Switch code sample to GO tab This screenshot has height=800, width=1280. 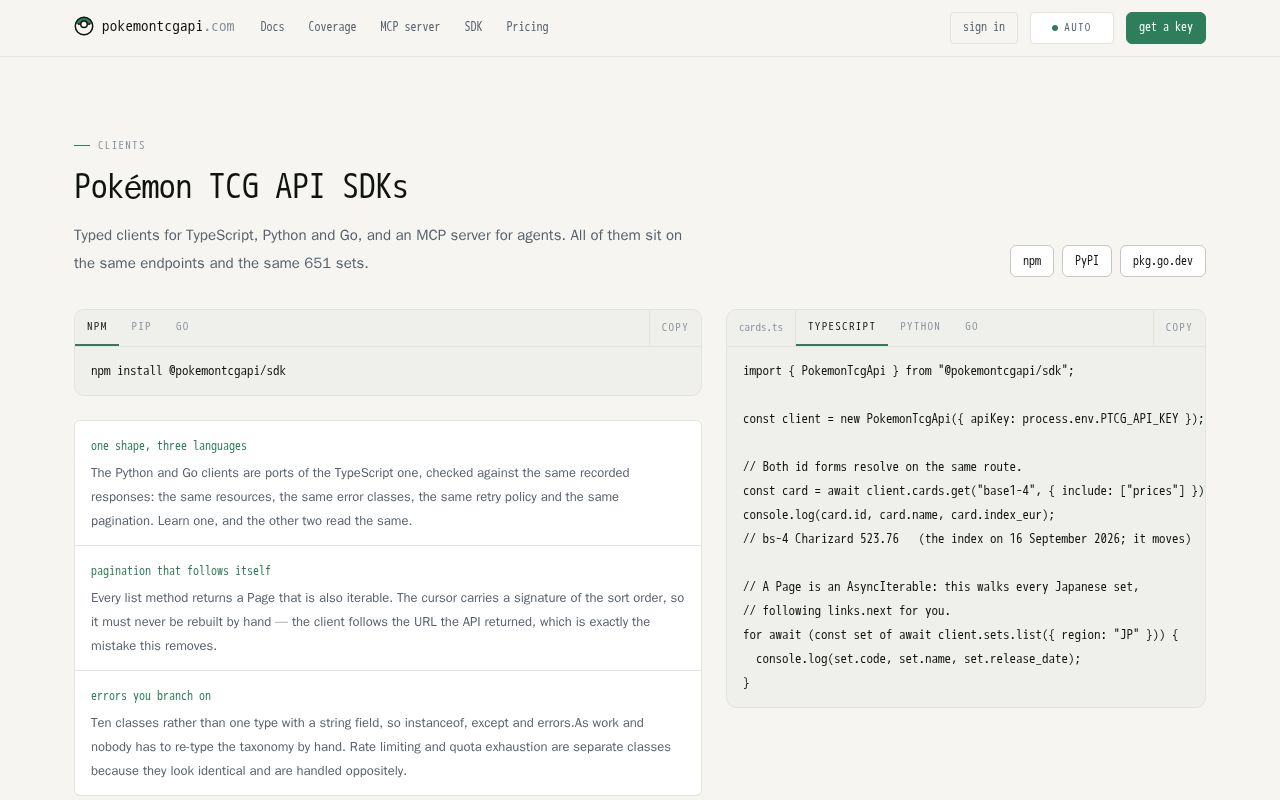pos(972,327)
